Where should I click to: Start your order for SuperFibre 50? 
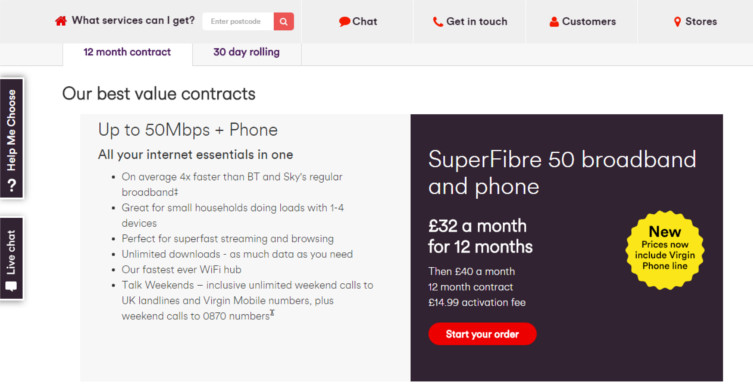(x=482, y=334)
